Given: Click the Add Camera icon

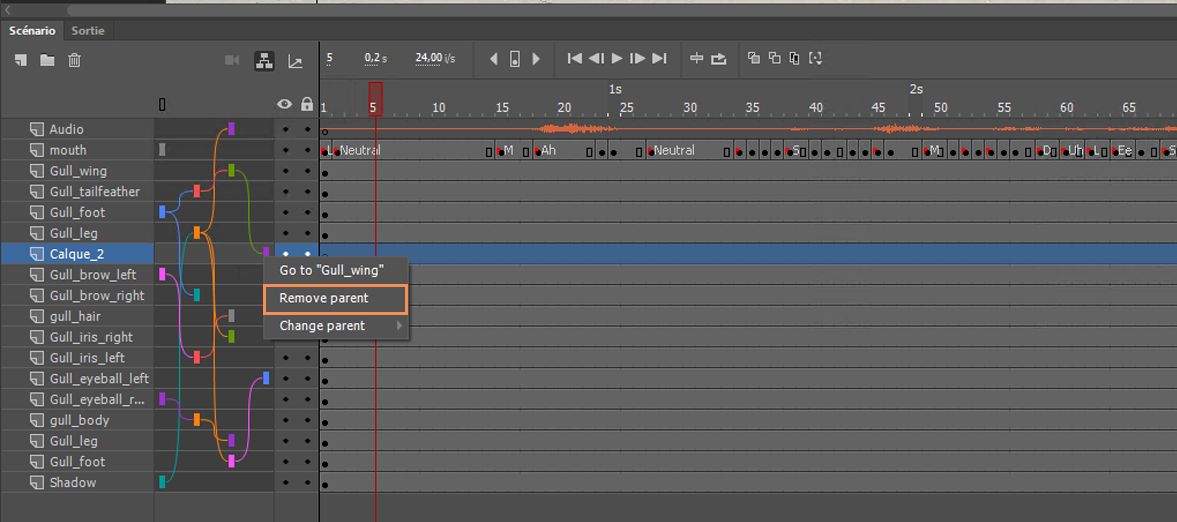Looking at the screenshot, I should tap(232, 60).
